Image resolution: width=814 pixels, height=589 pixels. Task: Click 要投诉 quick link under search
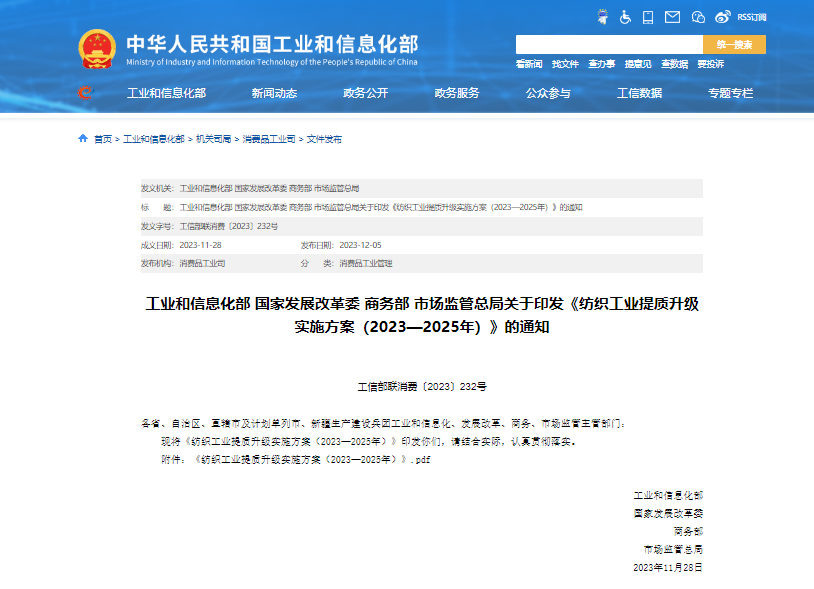click(710, 64)
